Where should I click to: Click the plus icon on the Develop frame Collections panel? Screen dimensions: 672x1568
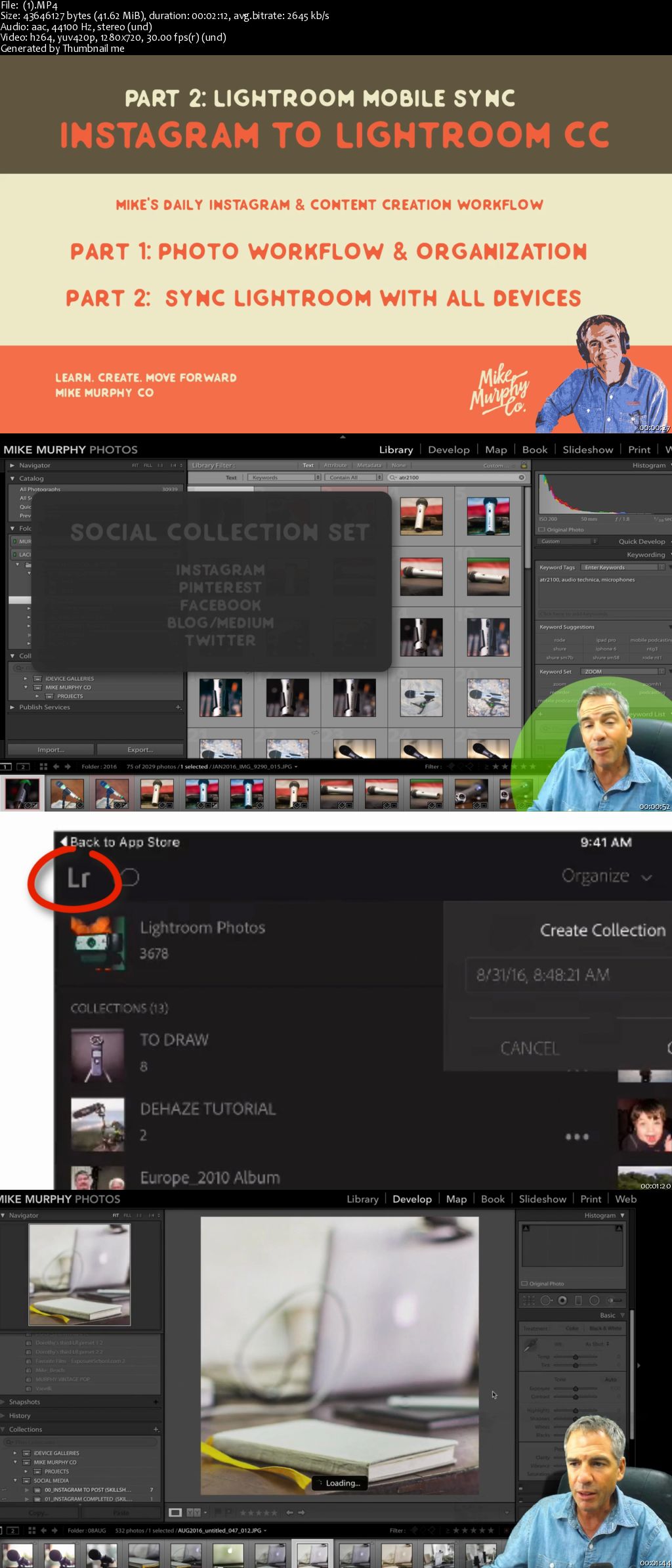[156, 1429]
